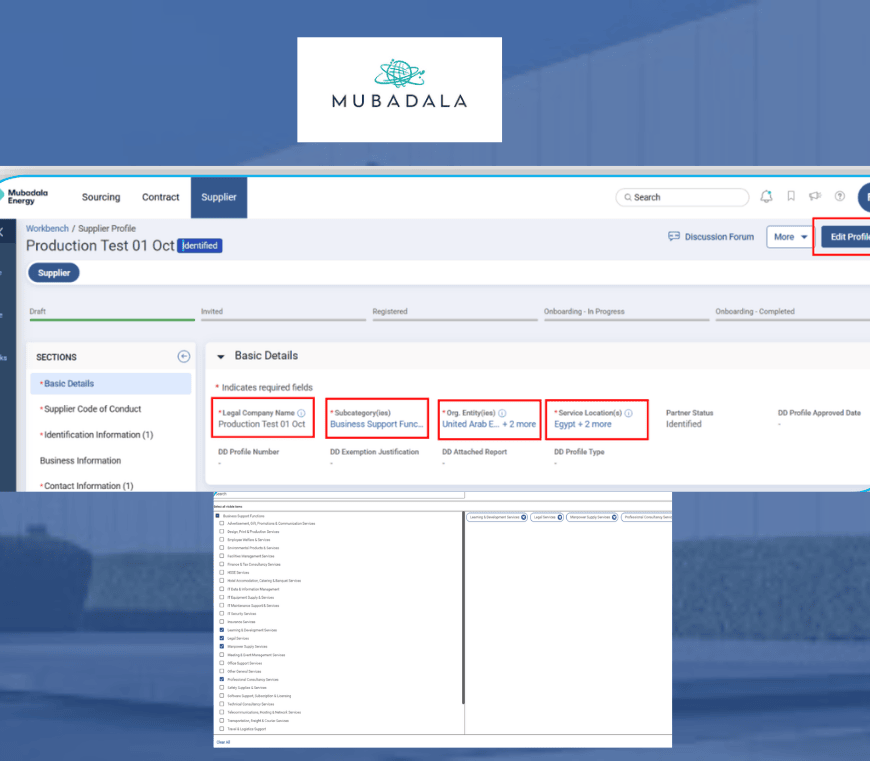Image resolution: width=870 pixels, height=761 pixels.
Task: Go to Basic Details section
Action: (x=110, y=383)
